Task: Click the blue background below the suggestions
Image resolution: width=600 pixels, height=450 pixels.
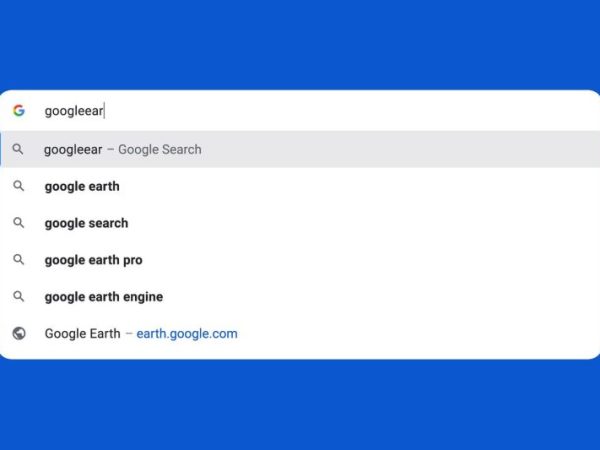Action: tap(300, 406)
